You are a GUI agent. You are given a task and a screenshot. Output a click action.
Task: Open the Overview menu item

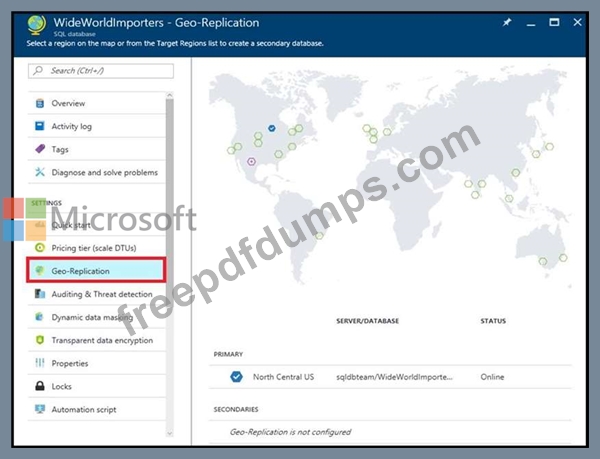click(97, 103)
